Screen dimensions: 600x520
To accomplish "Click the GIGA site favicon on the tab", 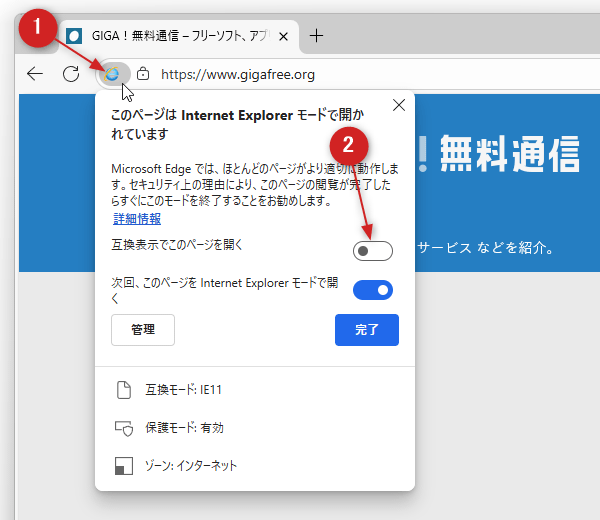I will click(74, 36).
